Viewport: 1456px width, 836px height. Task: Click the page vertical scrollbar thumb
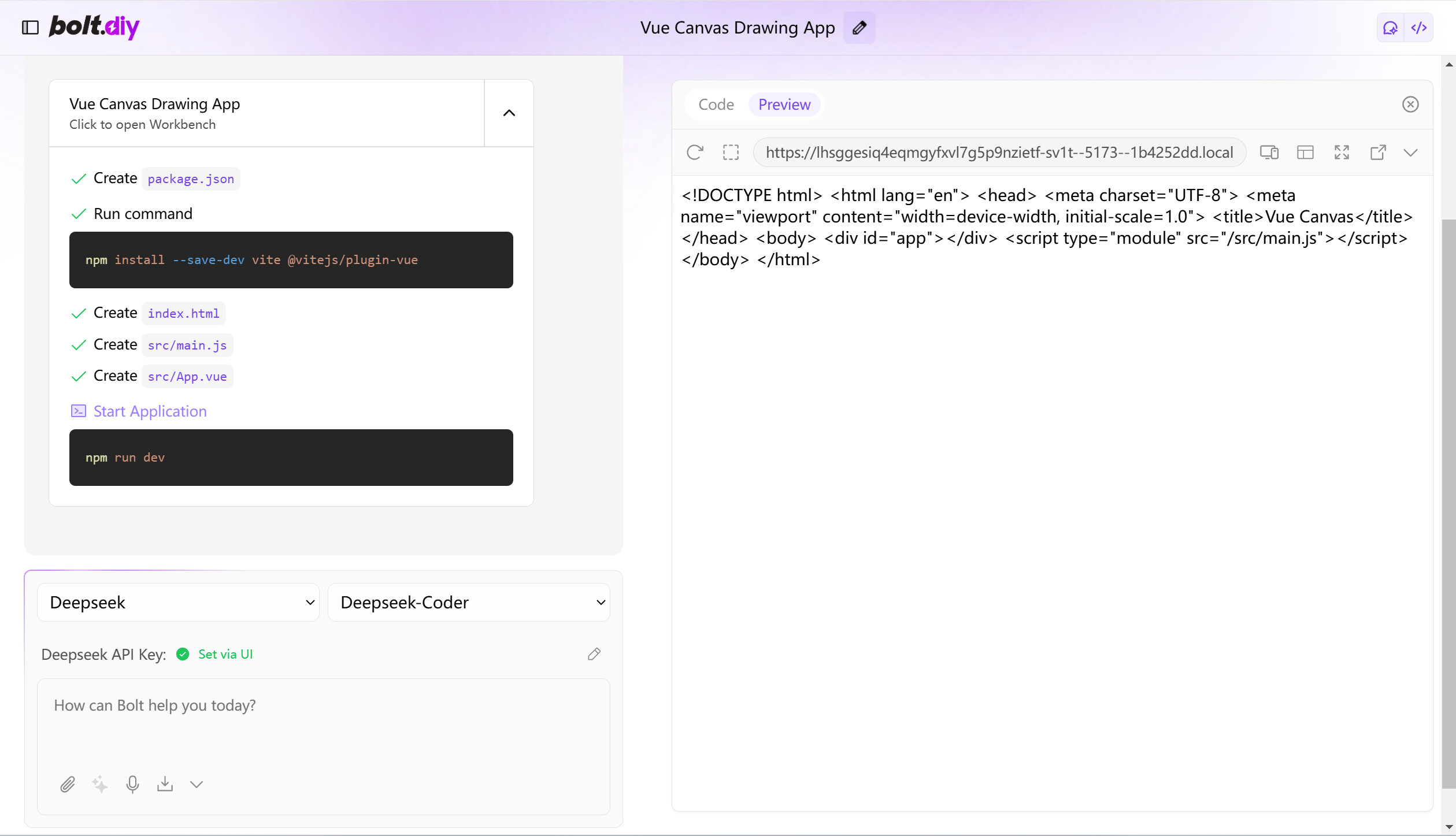click(x=1448, y=503)
